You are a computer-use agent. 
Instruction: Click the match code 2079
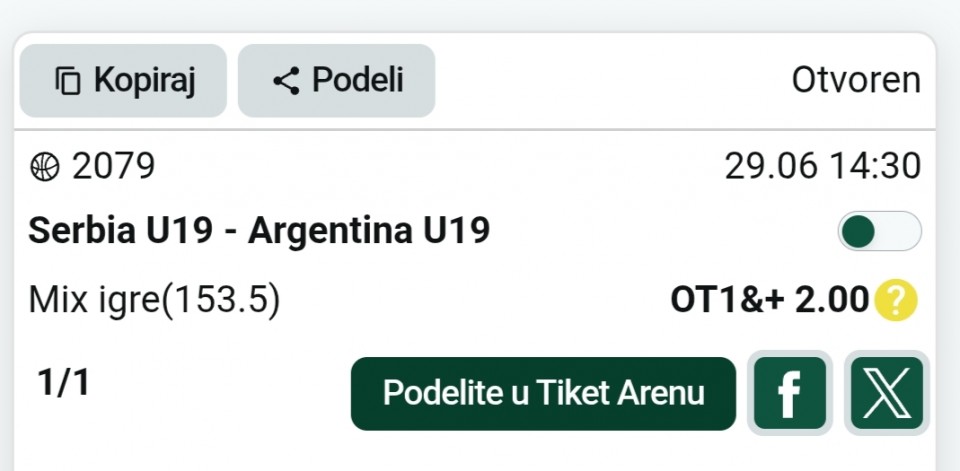pos(113,167)
